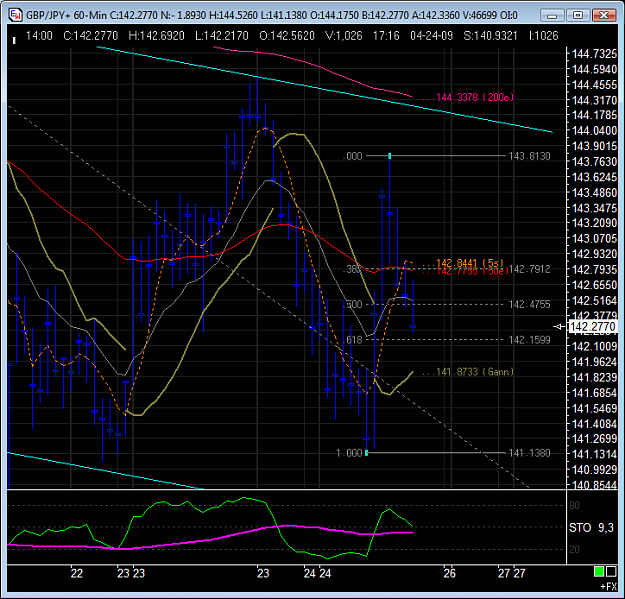The image size is (625, 599).
Task: Click the 26 date label on time axis
Action: (450, 573)
